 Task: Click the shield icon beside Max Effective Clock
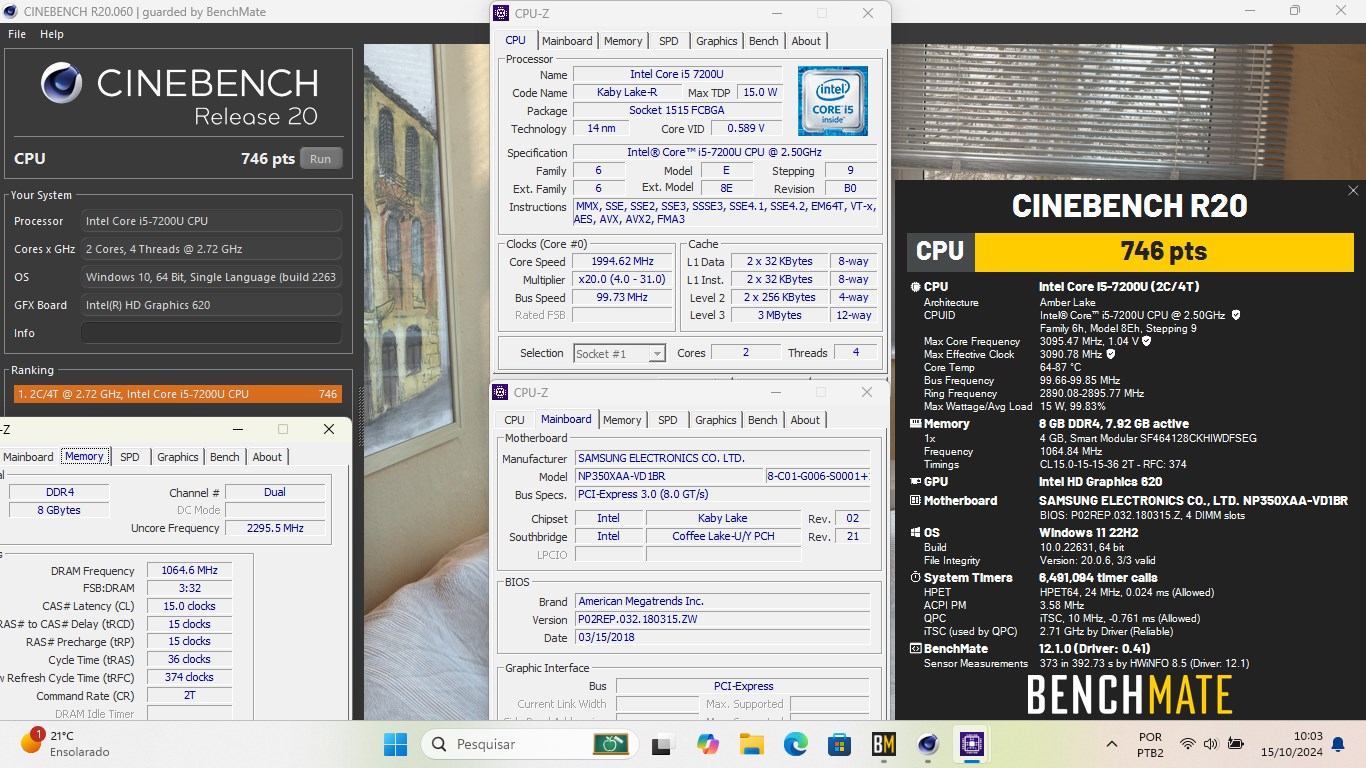coord(1111,354)
